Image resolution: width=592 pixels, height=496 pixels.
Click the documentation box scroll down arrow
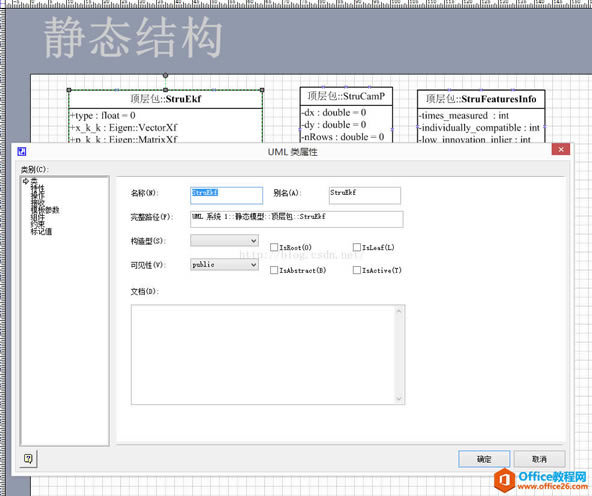tap(399, 399)
